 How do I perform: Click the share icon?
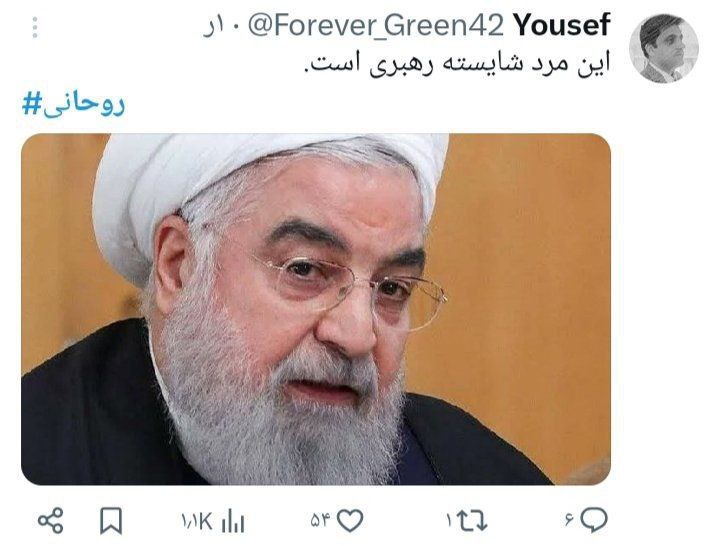point(51,521)
